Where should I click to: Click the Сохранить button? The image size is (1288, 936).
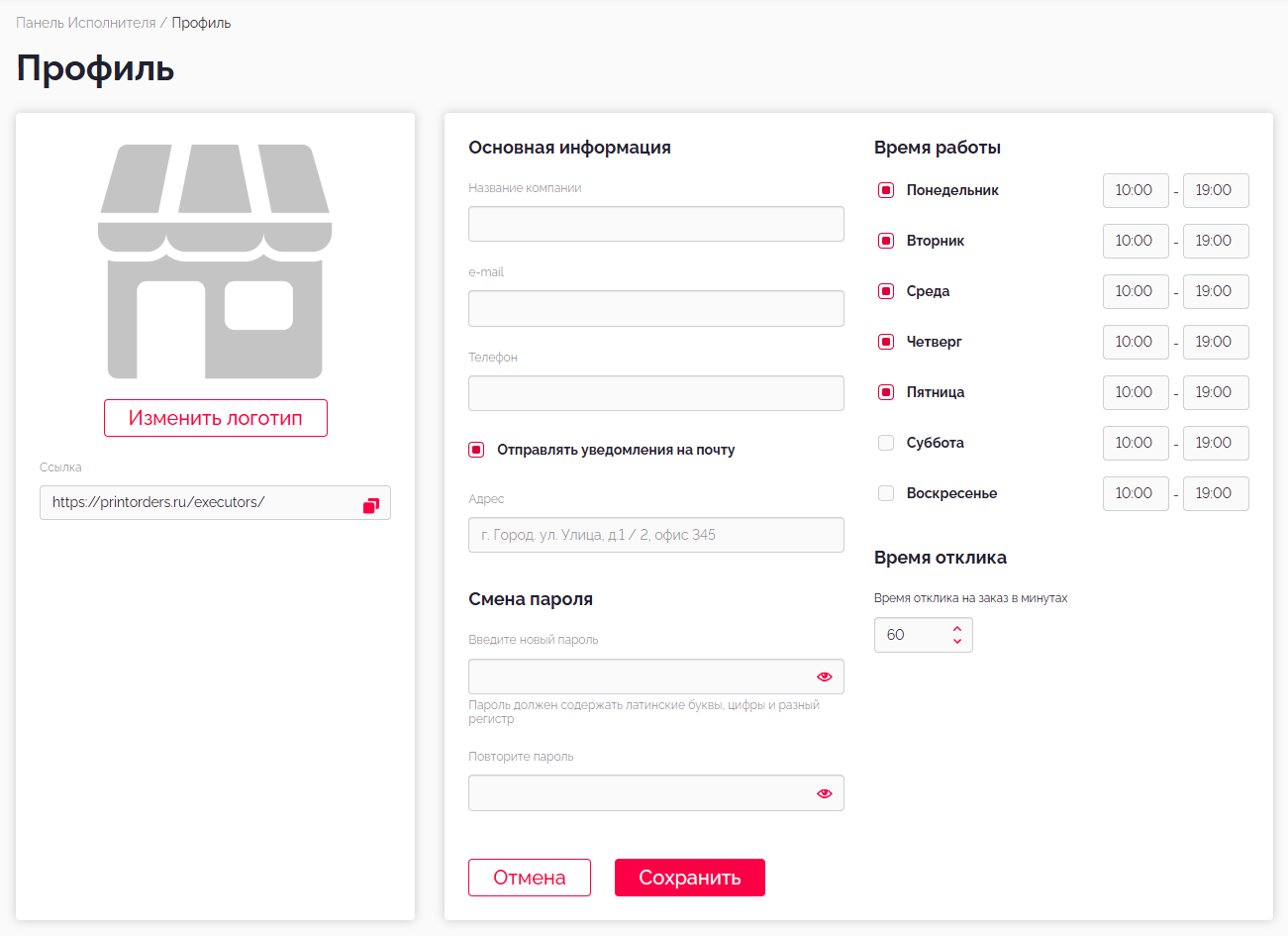pos(689,878)
